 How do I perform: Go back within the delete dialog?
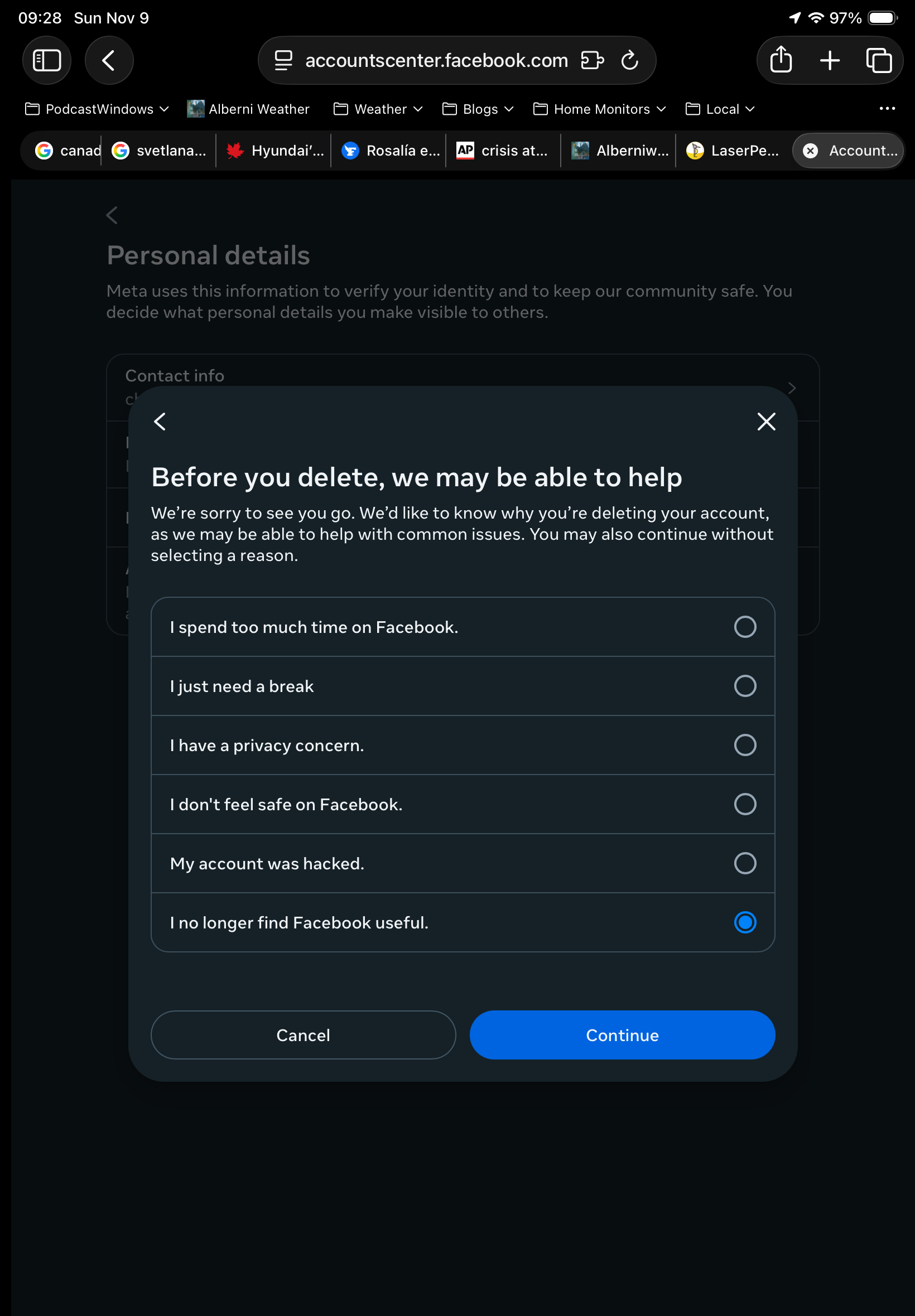click(x=160, y=422)
